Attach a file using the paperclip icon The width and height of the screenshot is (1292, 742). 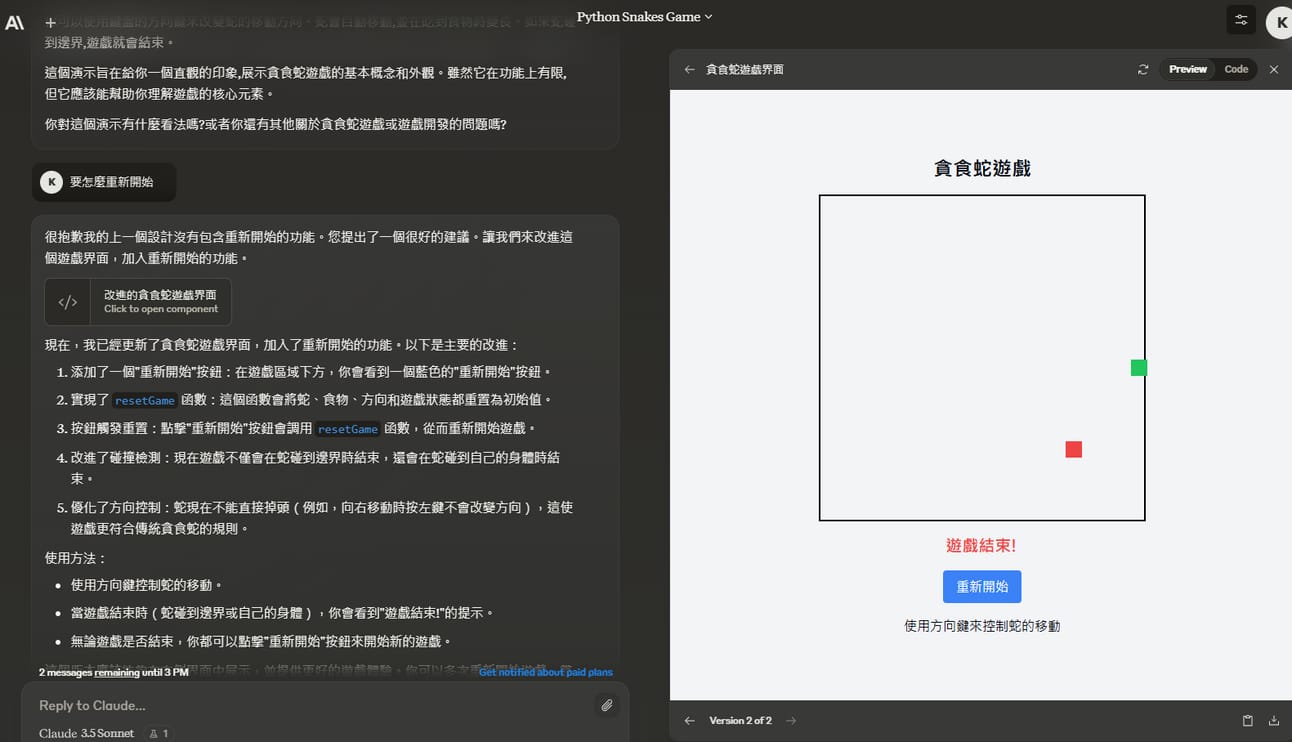(x=606, y=706)
